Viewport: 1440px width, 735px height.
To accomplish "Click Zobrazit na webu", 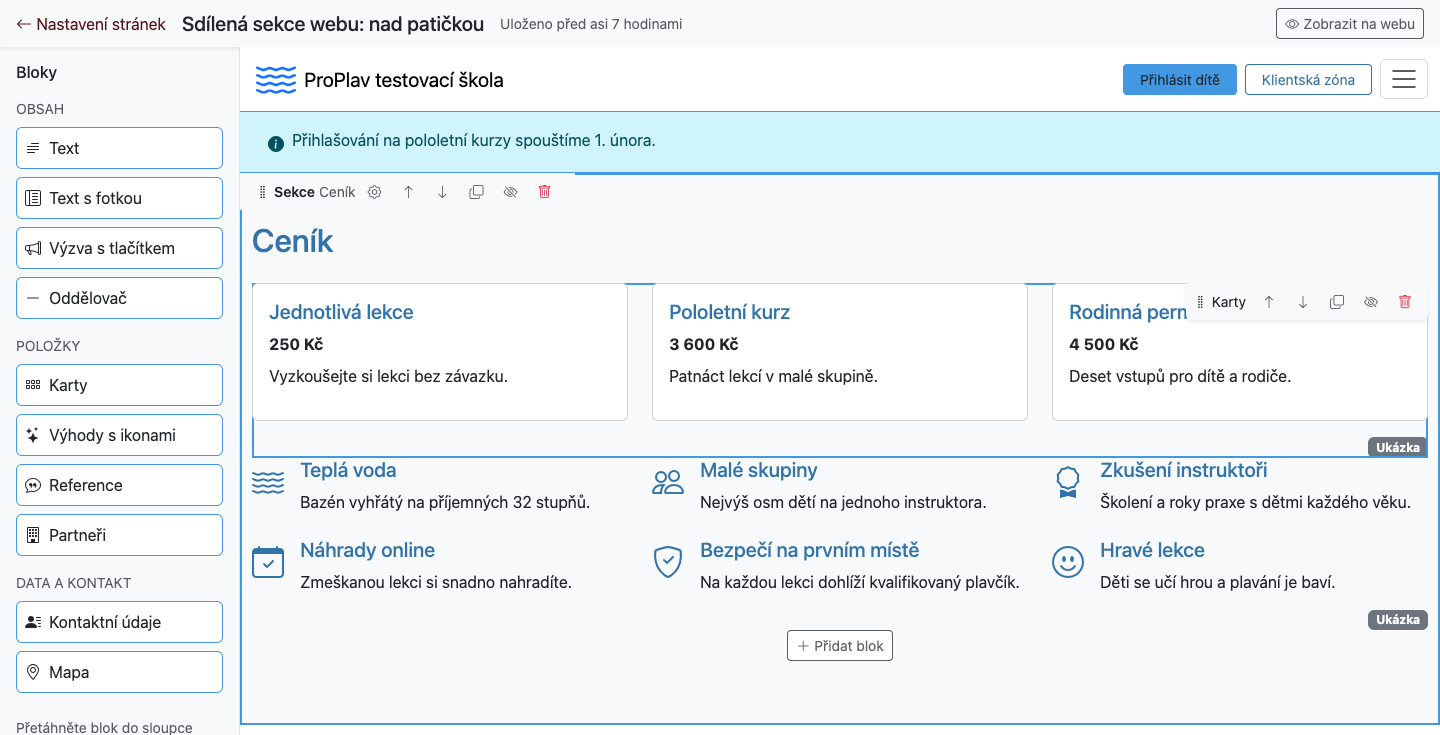I will click(x=1349, y=24).
